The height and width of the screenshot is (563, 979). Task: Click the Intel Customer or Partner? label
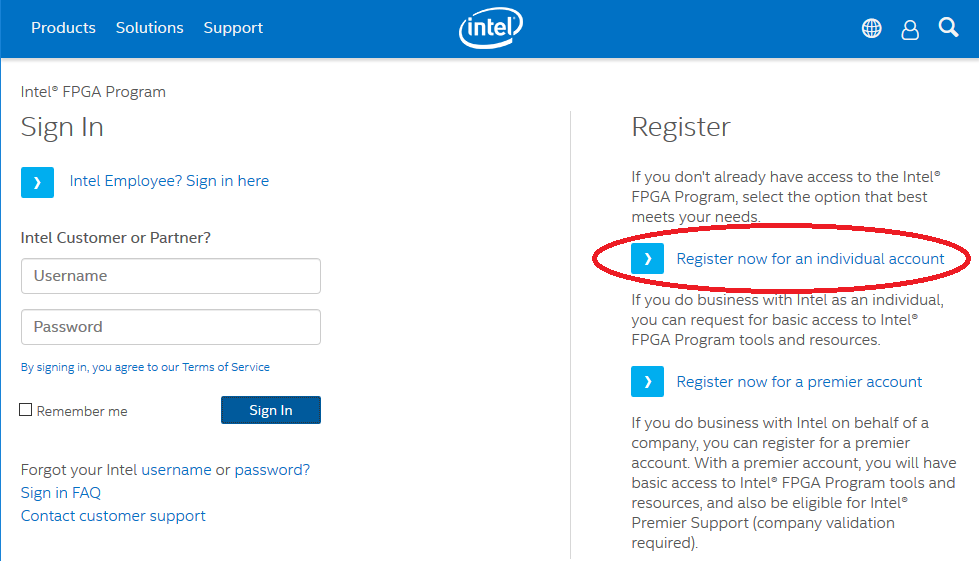point(116,238)
